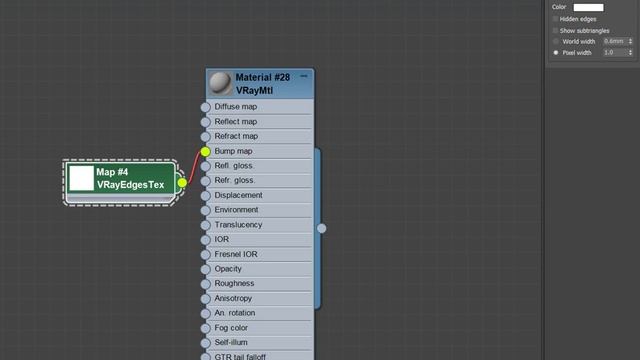This screenshot has width=640, height=360.
Task: Click the Fog color input socket
Action: tap(206, 328)
